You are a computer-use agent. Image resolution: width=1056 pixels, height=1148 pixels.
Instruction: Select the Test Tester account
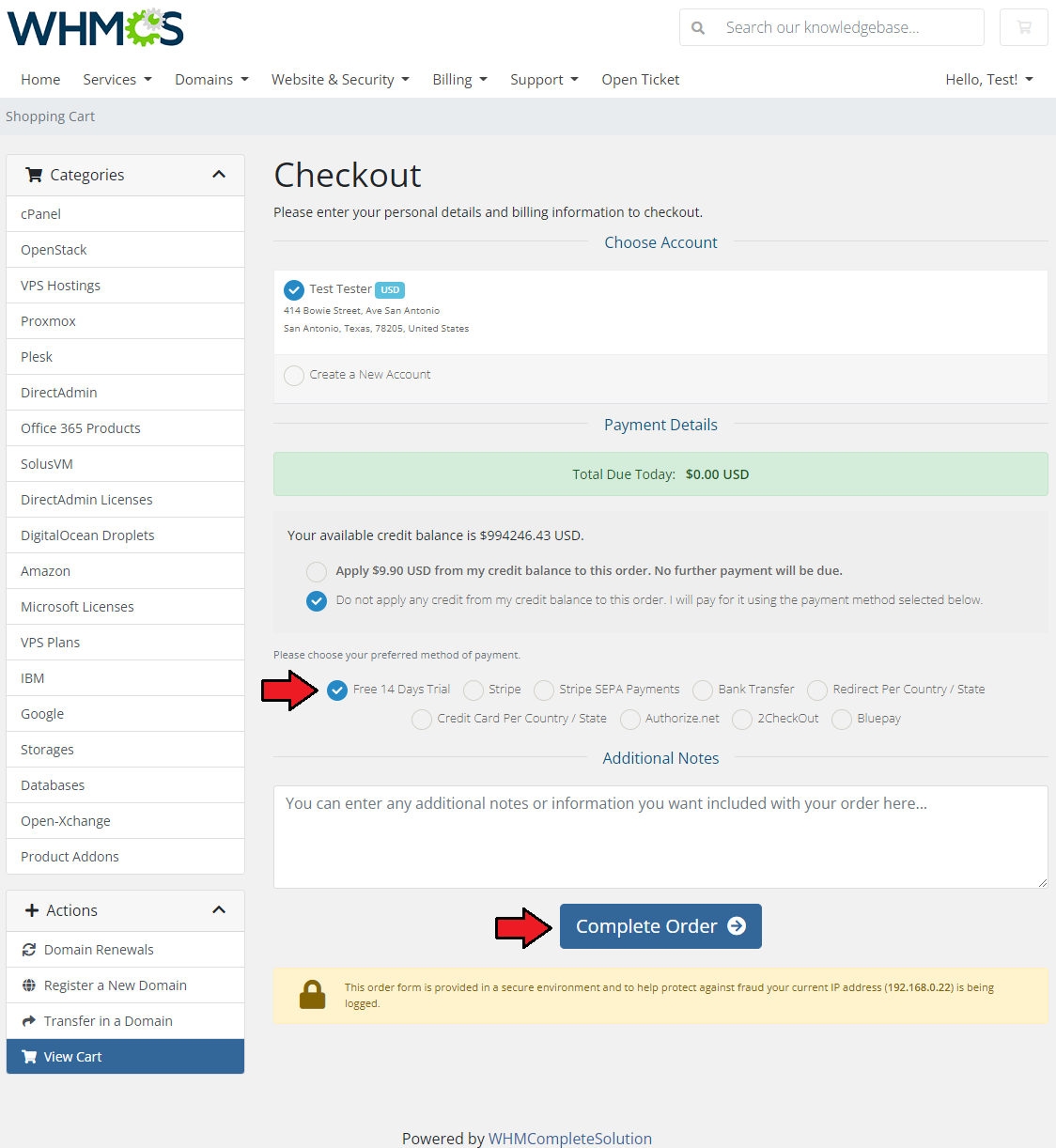(x=294, y=289)
